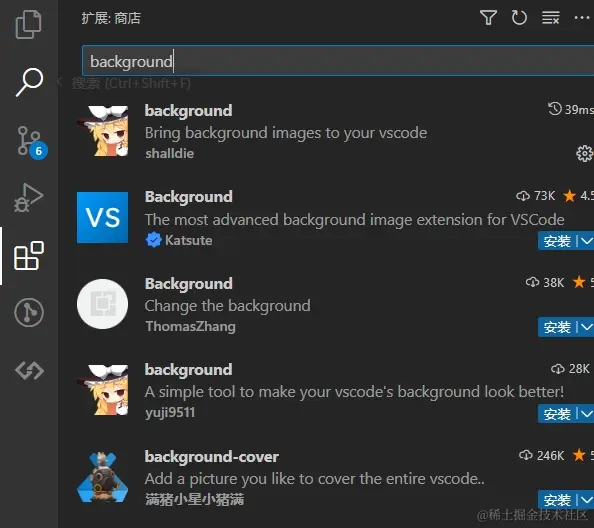Open Source Control with 6 changes
Image resolution: width=594 pixels, height=528 pixels.
tap(31, 142)
